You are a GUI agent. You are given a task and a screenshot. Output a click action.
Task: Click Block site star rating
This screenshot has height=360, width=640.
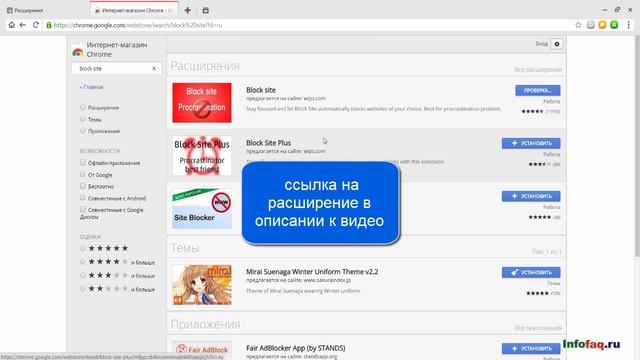pos(532,111)
